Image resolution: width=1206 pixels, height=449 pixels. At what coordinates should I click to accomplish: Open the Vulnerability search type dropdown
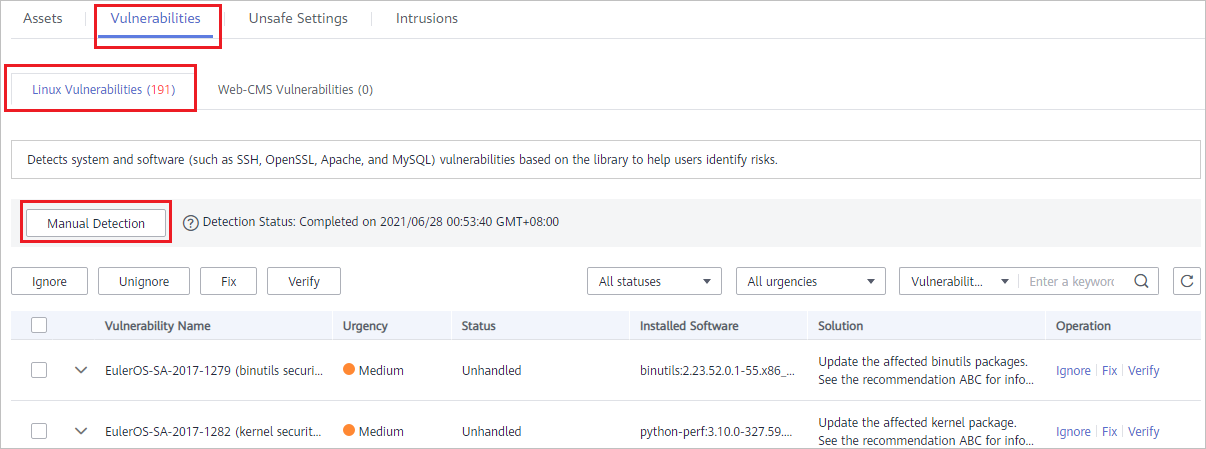959,282
